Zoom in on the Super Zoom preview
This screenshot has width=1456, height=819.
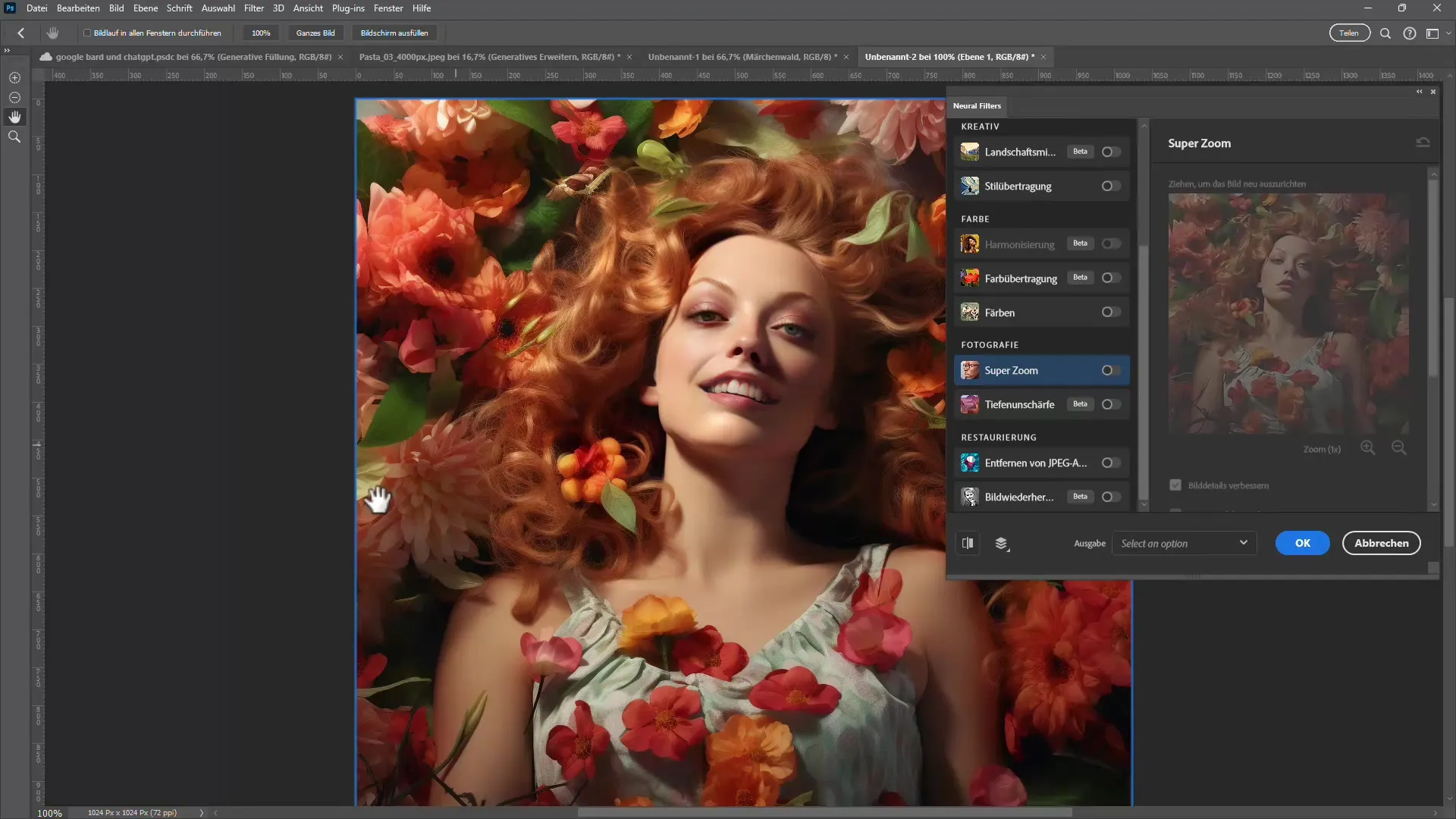pyautogui.click(x=1368, y=447)
